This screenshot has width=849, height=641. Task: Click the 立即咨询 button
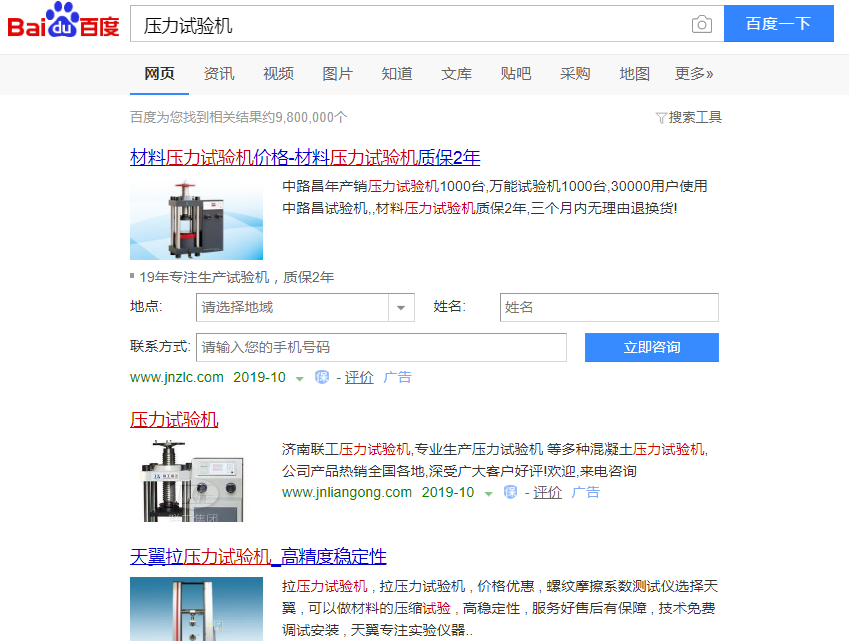652,348
